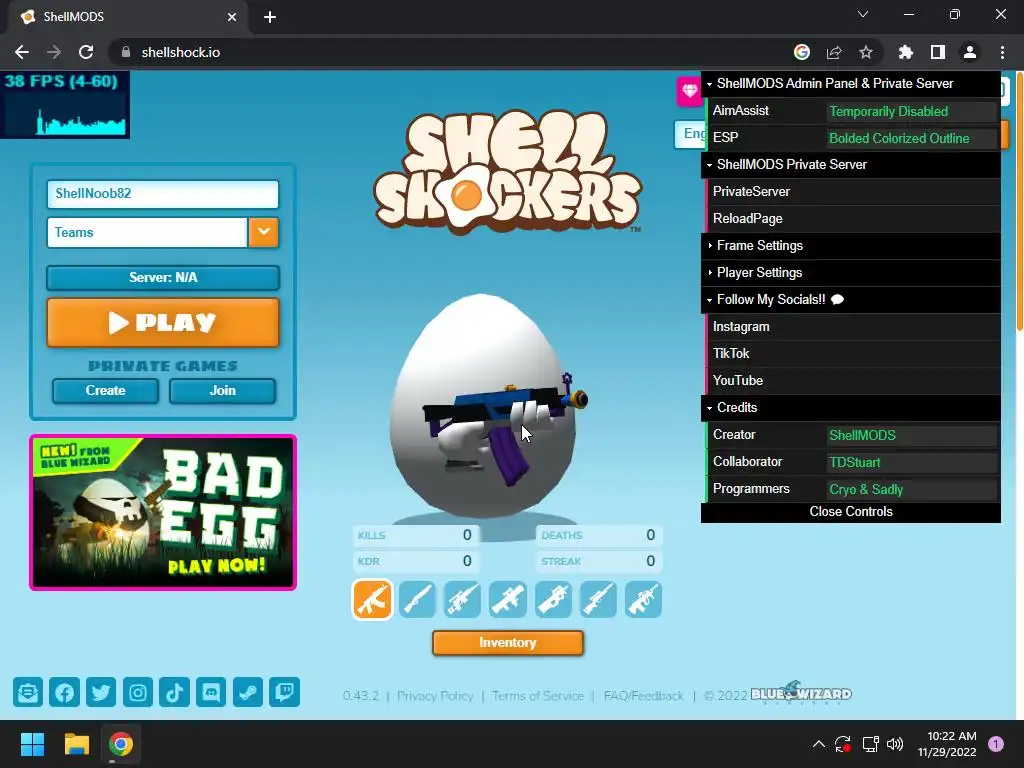Viewport: 1024px width, 768px height.
Task: Select the sixth weapon icon in row
Action: point(598,600)
